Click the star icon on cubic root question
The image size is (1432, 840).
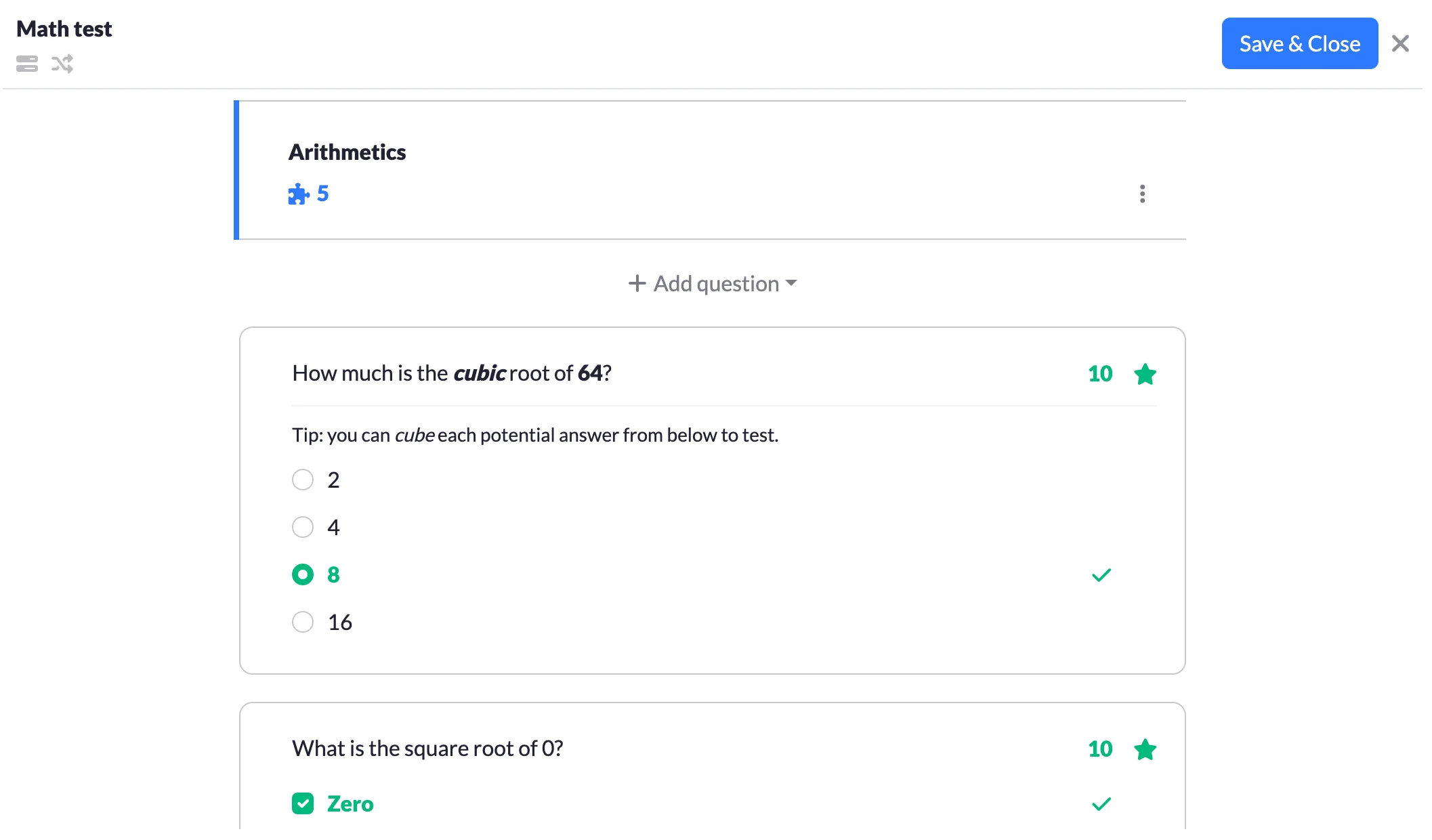coord(1145,374)
